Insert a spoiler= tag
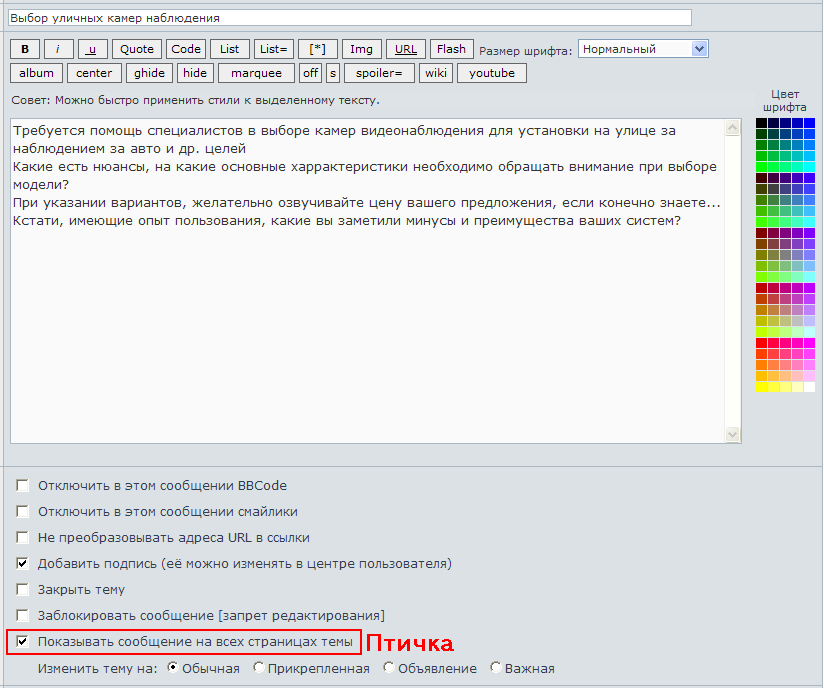Viewport: 824px width, 688px height. click(x=379, y=73)
